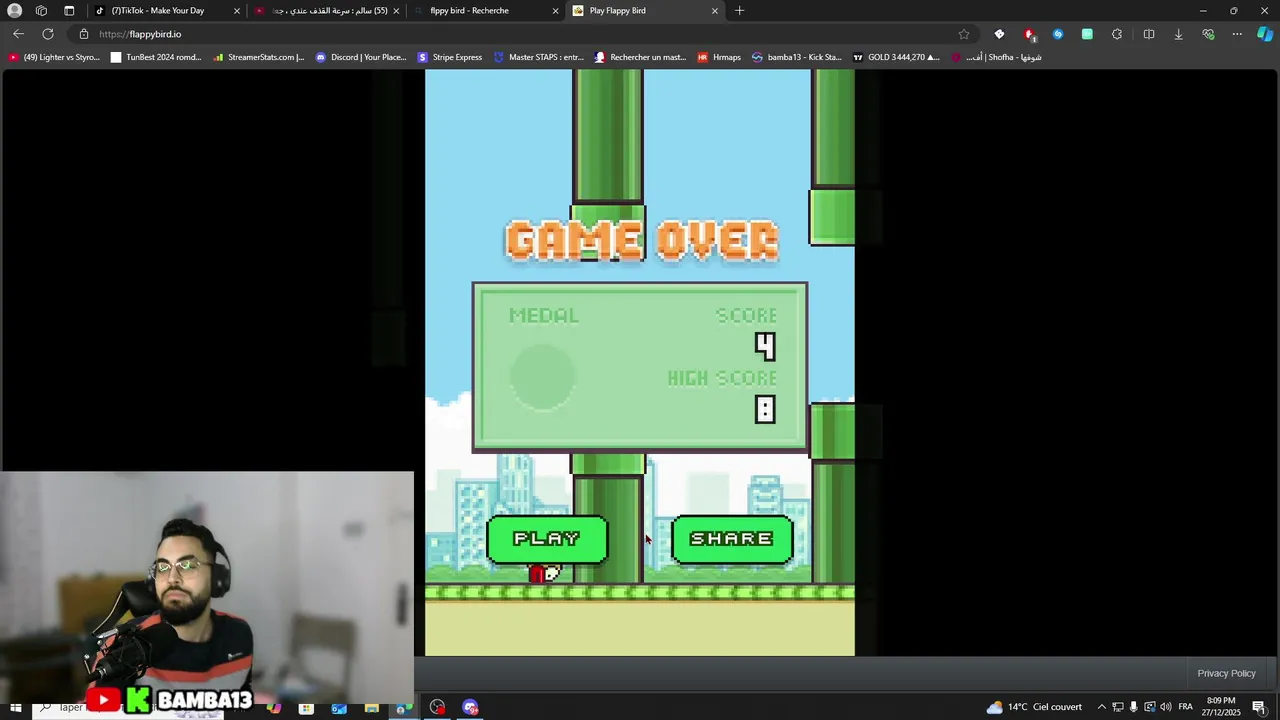Screen dimensions: 1280x720
Task: Open the GOLD 3 444,270 bookmark
Action: [896, 57]
